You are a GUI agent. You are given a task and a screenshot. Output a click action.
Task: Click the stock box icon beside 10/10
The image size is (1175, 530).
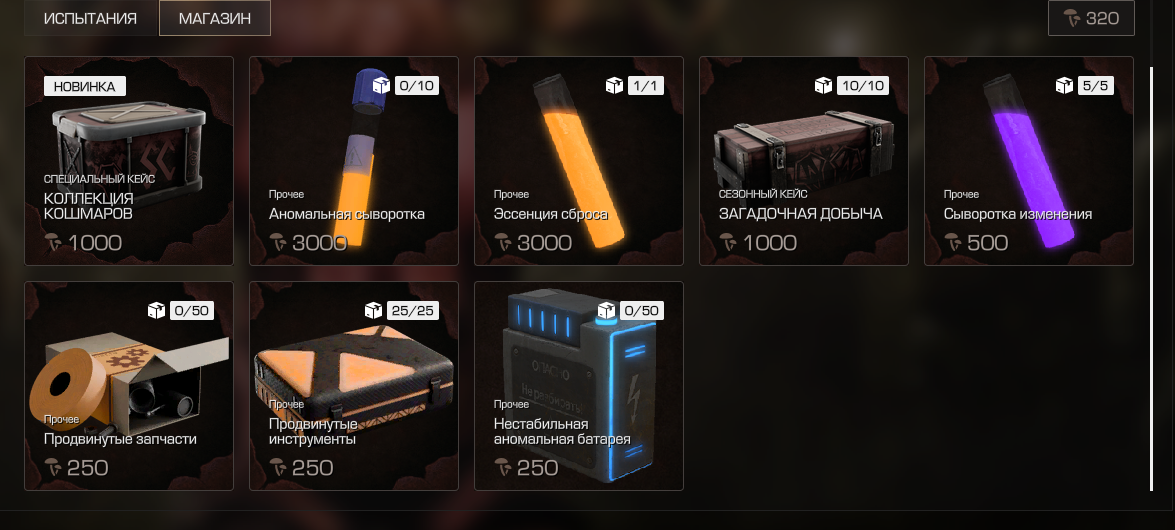point(824,85)
